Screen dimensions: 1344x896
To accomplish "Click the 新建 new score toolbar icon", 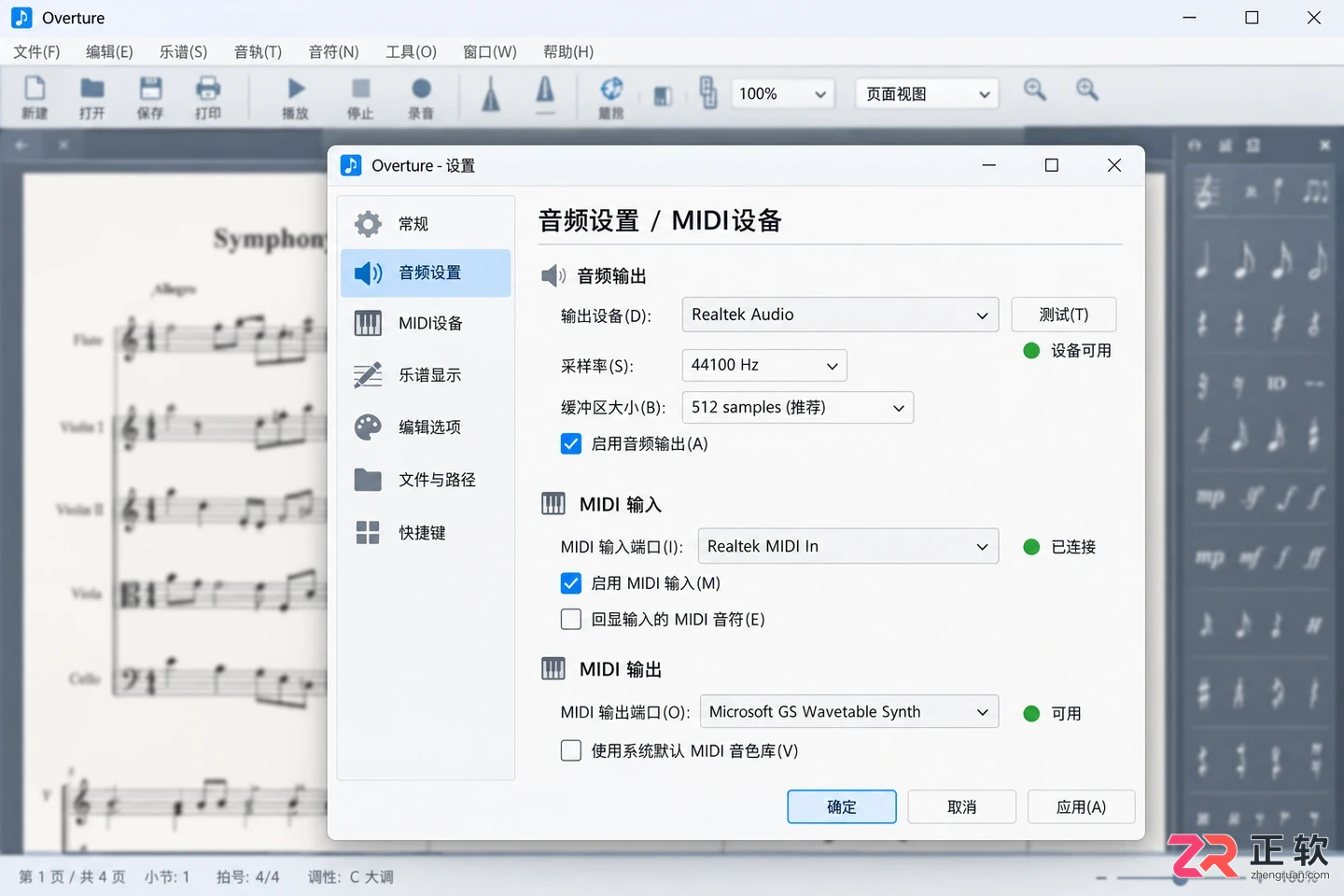I will coord(35,97).
